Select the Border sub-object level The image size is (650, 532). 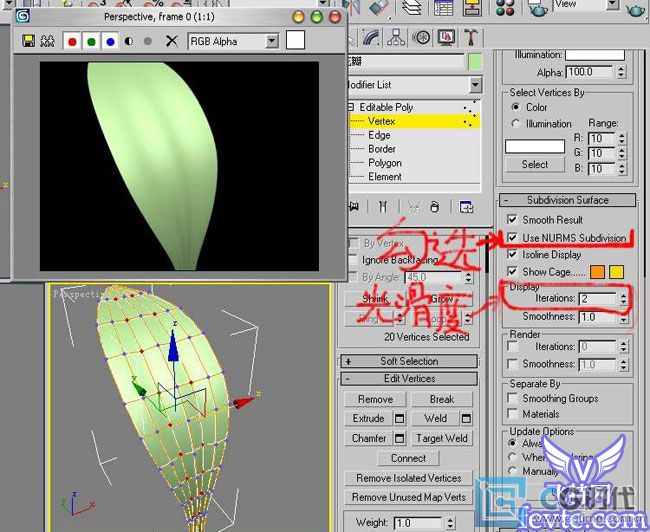(382, 149)
